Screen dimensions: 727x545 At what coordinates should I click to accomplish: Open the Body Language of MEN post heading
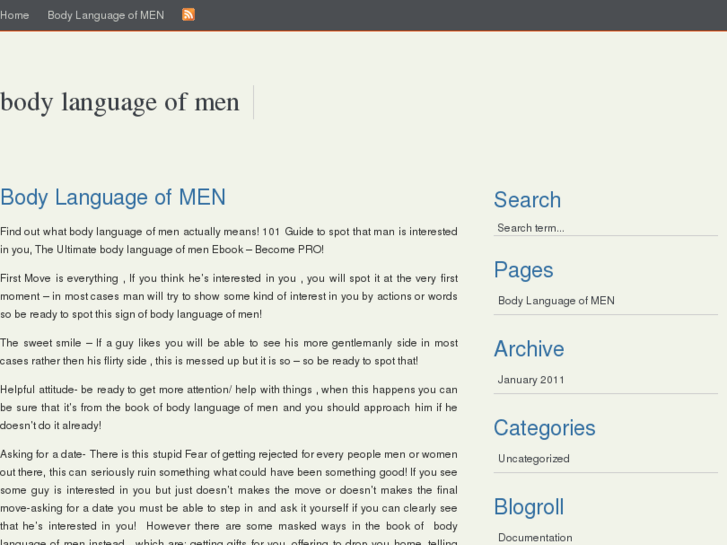coord(113,197)
